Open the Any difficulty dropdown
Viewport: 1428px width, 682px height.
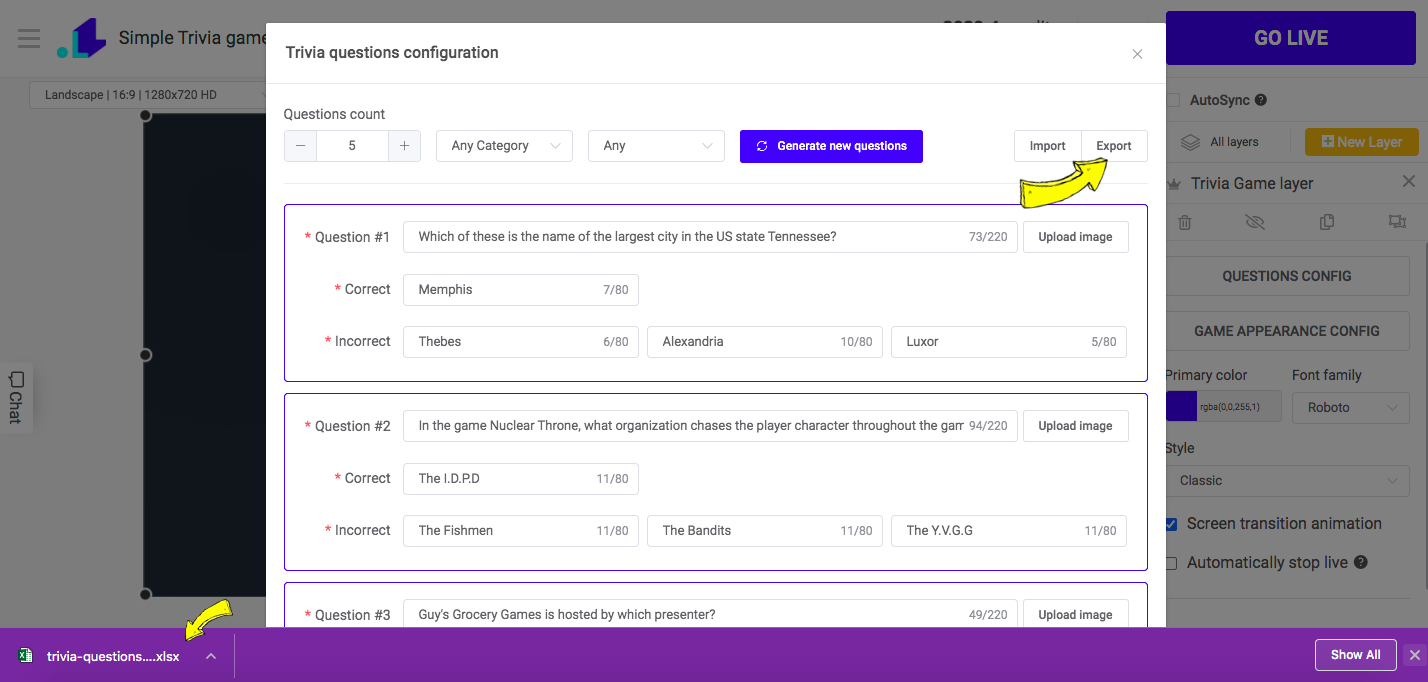656,146
